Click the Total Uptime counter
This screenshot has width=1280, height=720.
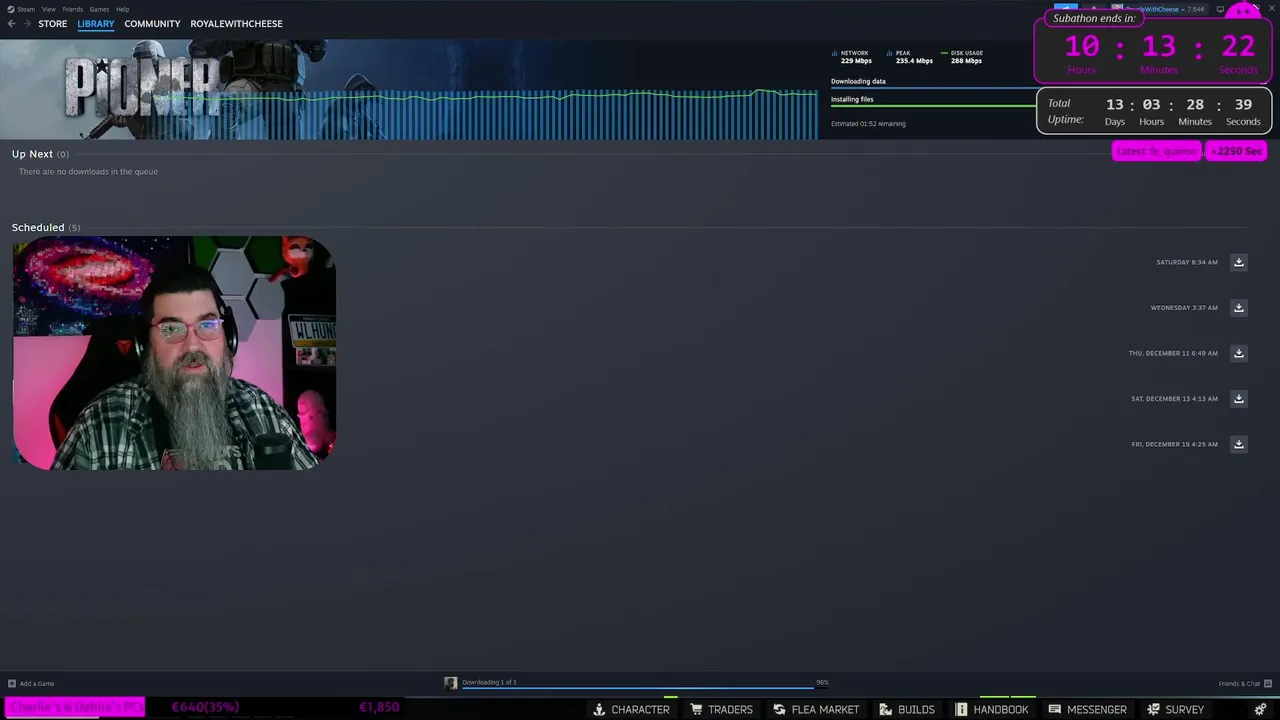1155,111
